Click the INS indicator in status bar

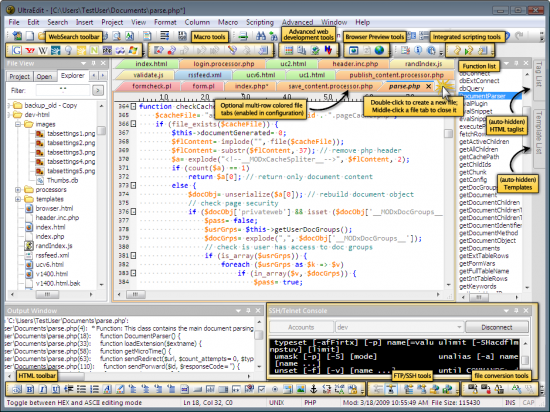pos(510,403)
